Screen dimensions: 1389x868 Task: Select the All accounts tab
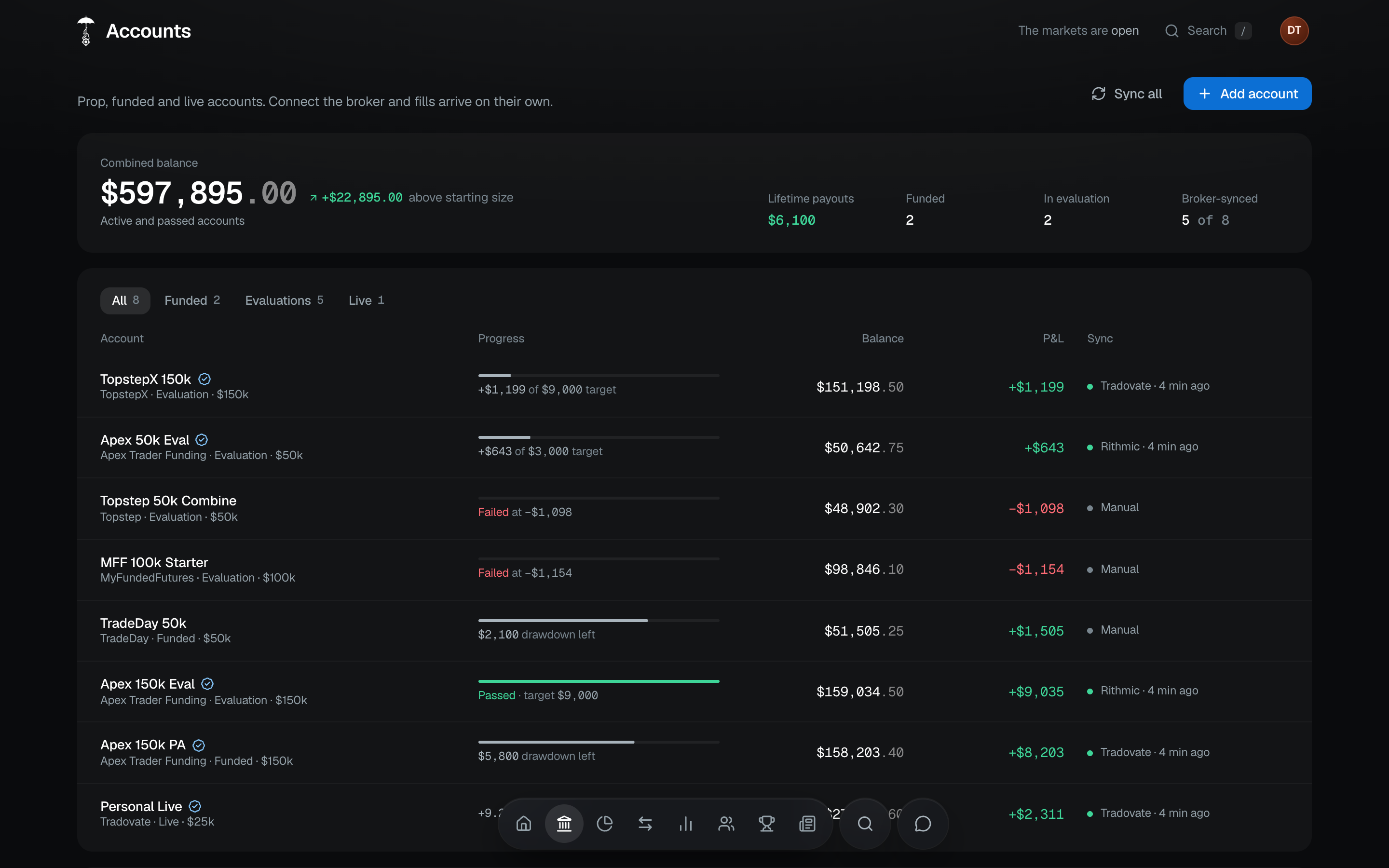125,300
